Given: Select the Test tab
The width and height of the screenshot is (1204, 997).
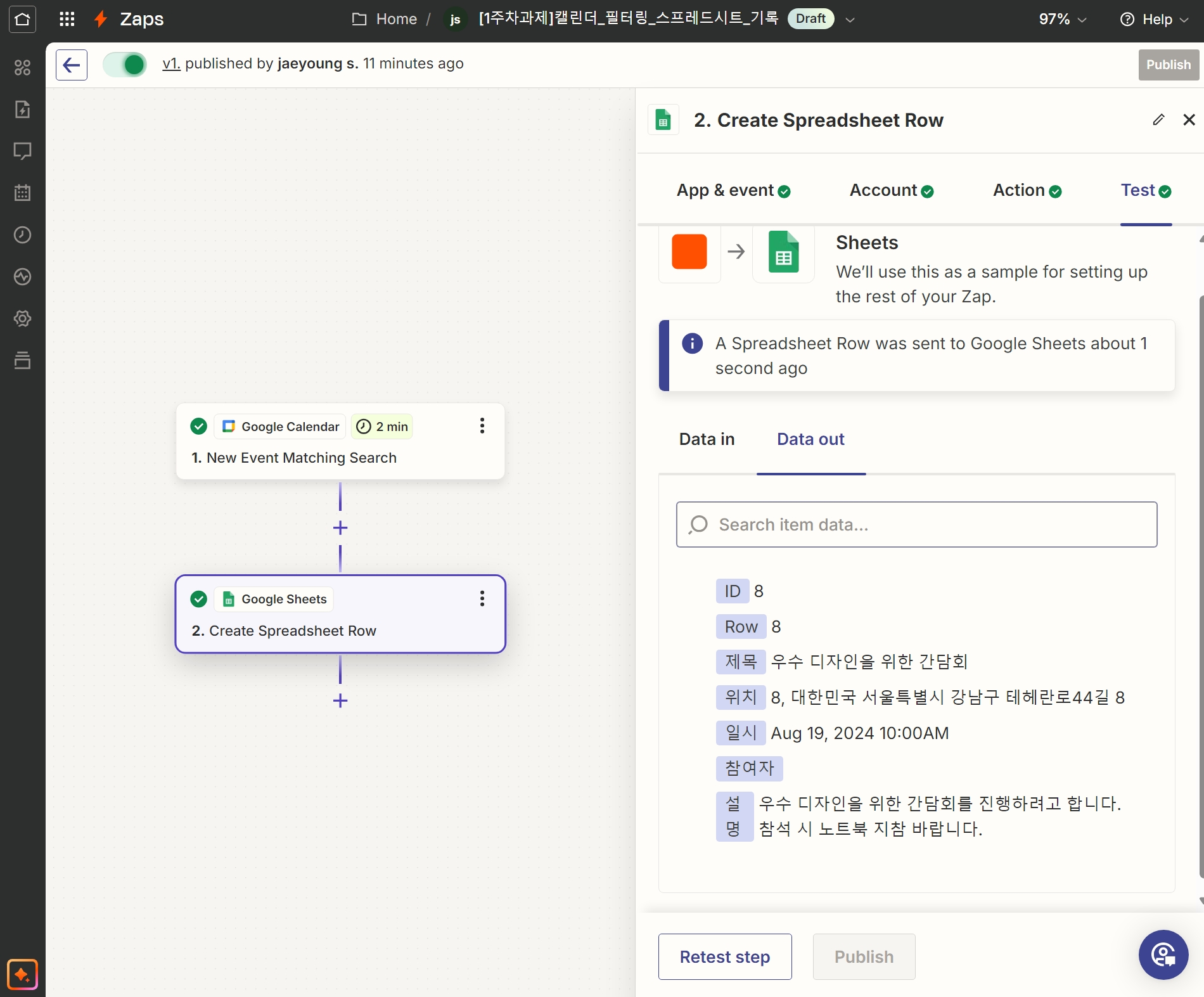Looking at the screenshot, I should [x=1146, y=190].
